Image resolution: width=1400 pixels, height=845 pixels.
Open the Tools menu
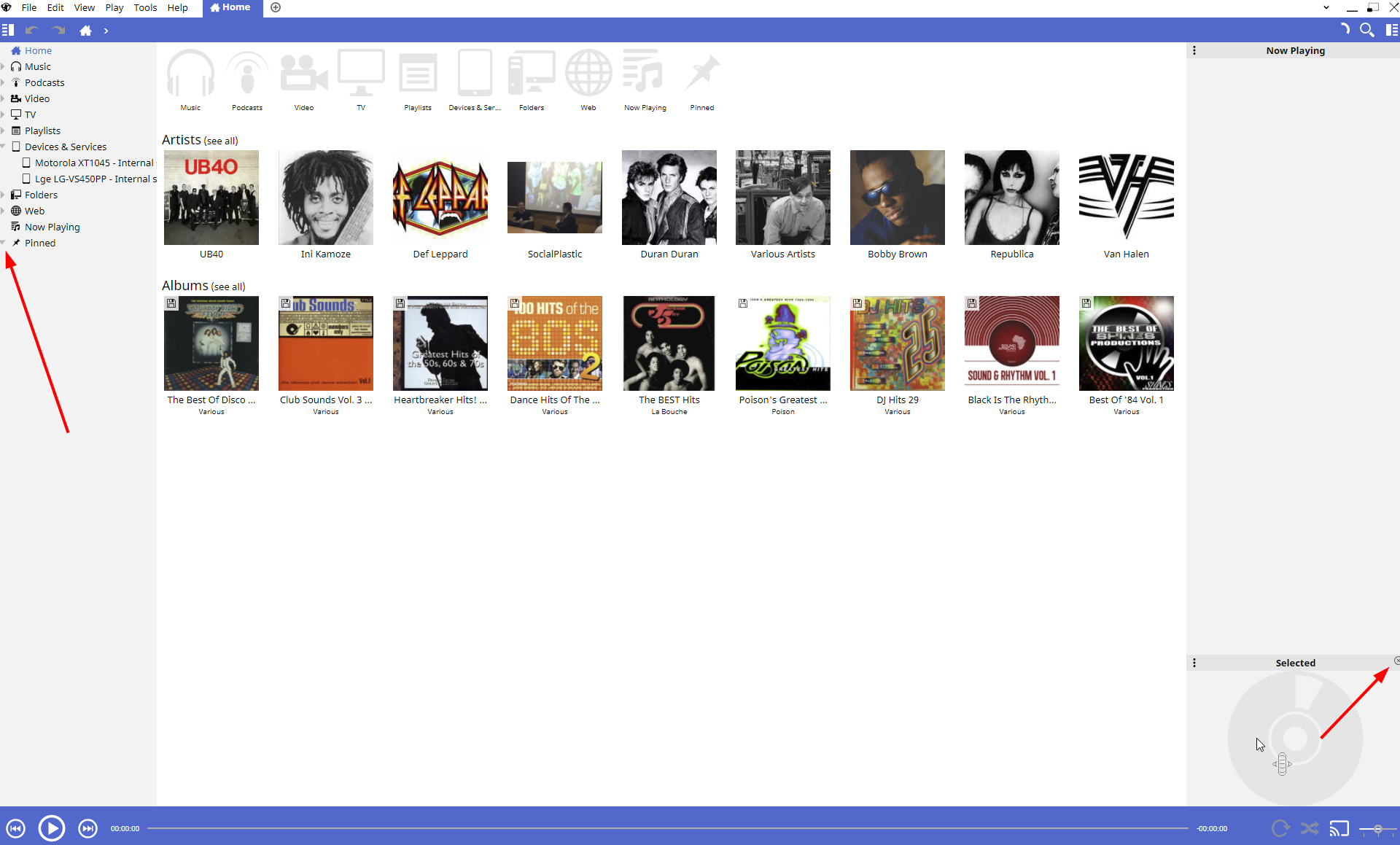pos(145,7)
